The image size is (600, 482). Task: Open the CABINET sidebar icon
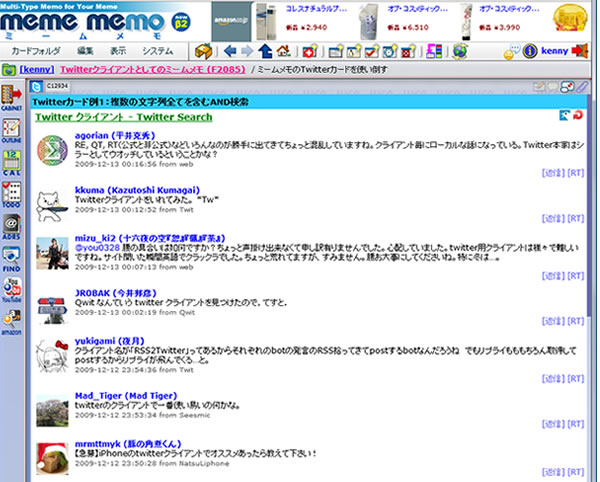tap(11, 98)
